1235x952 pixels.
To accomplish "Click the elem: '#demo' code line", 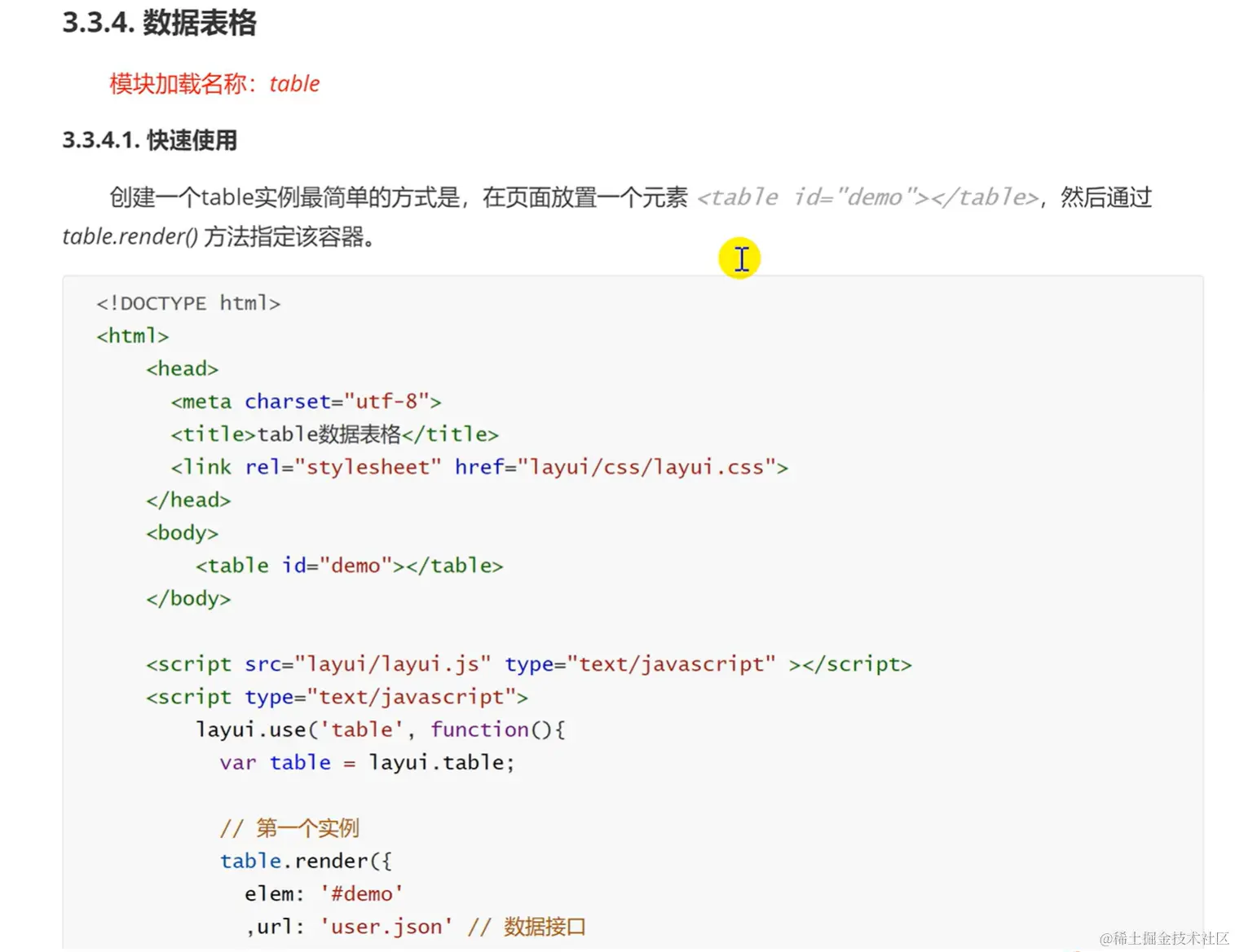I will click(324, 893).
